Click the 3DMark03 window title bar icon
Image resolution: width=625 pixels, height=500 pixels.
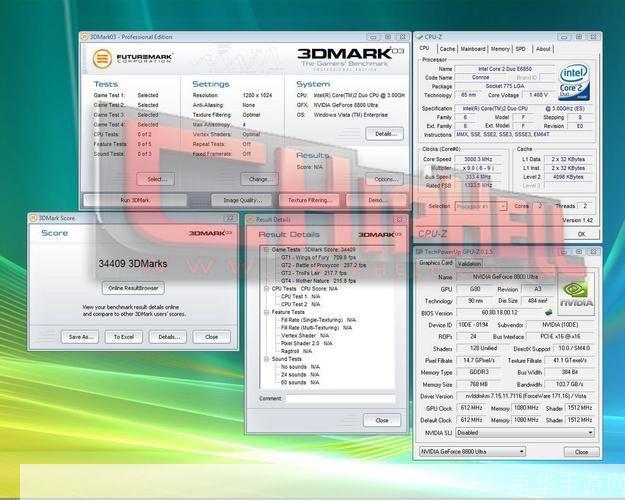tap(85, 37)
